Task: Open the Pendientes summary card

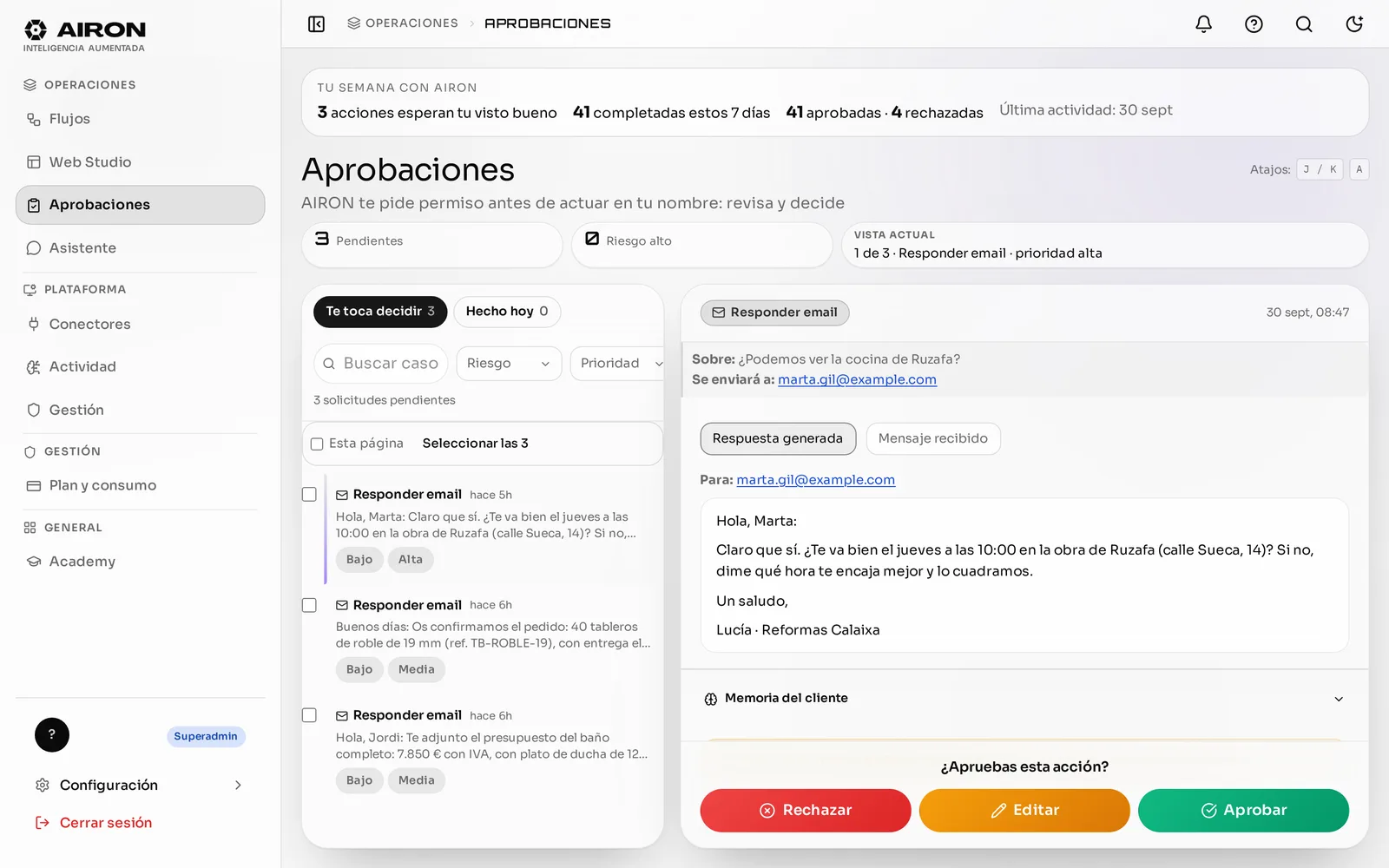Action: tap(432, 245)
